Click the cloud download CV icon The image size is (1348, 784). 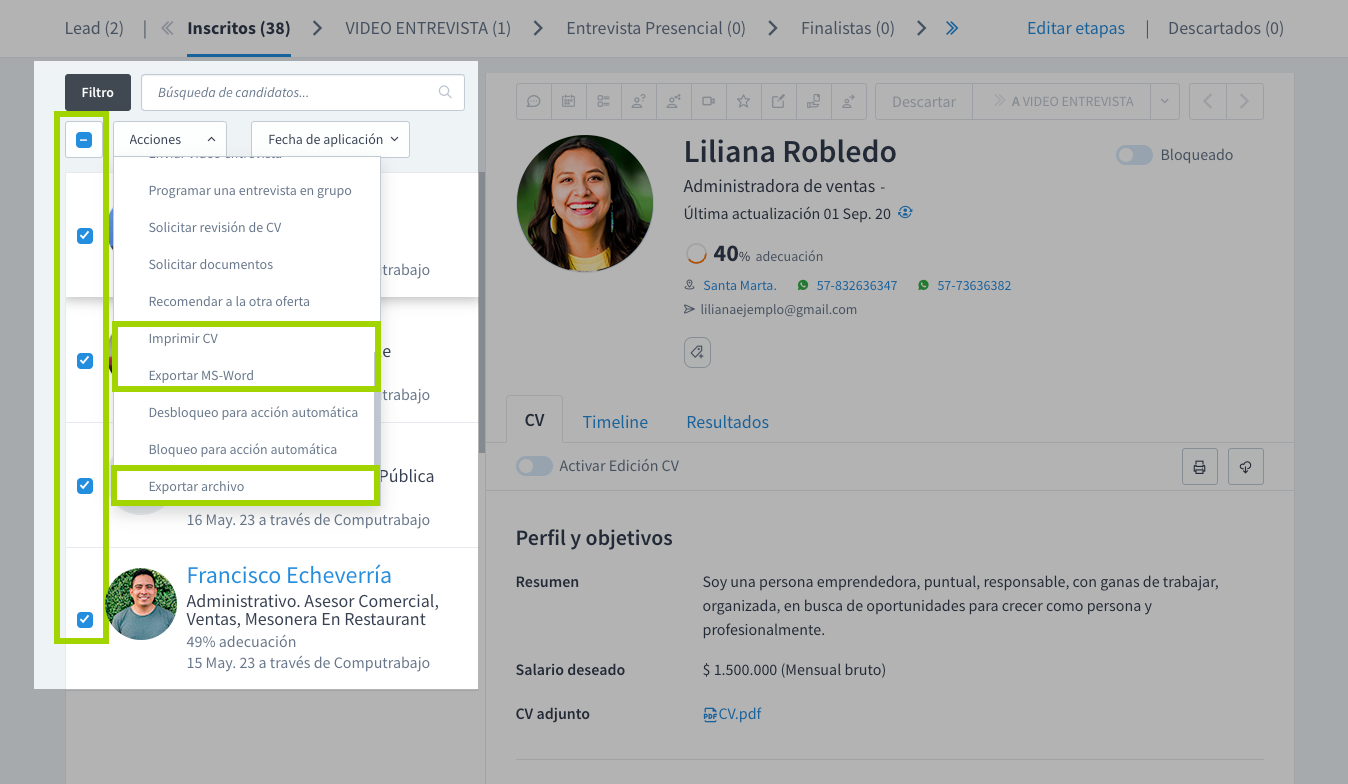[1245, 467]
